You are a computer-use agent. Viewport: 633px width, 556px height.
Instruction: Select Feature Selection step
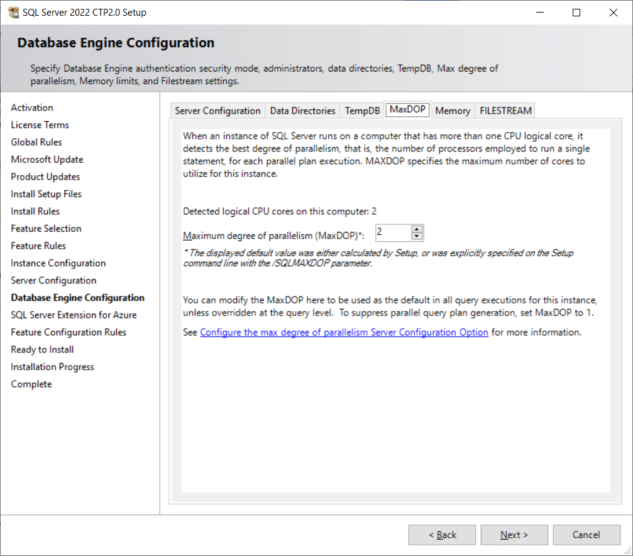click(46, 229)
